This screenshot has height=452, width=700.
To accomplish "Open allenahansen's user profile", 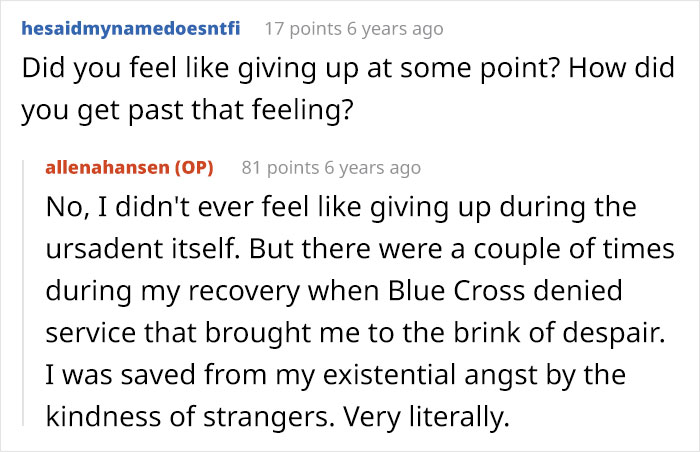I will tap(108, 167).
